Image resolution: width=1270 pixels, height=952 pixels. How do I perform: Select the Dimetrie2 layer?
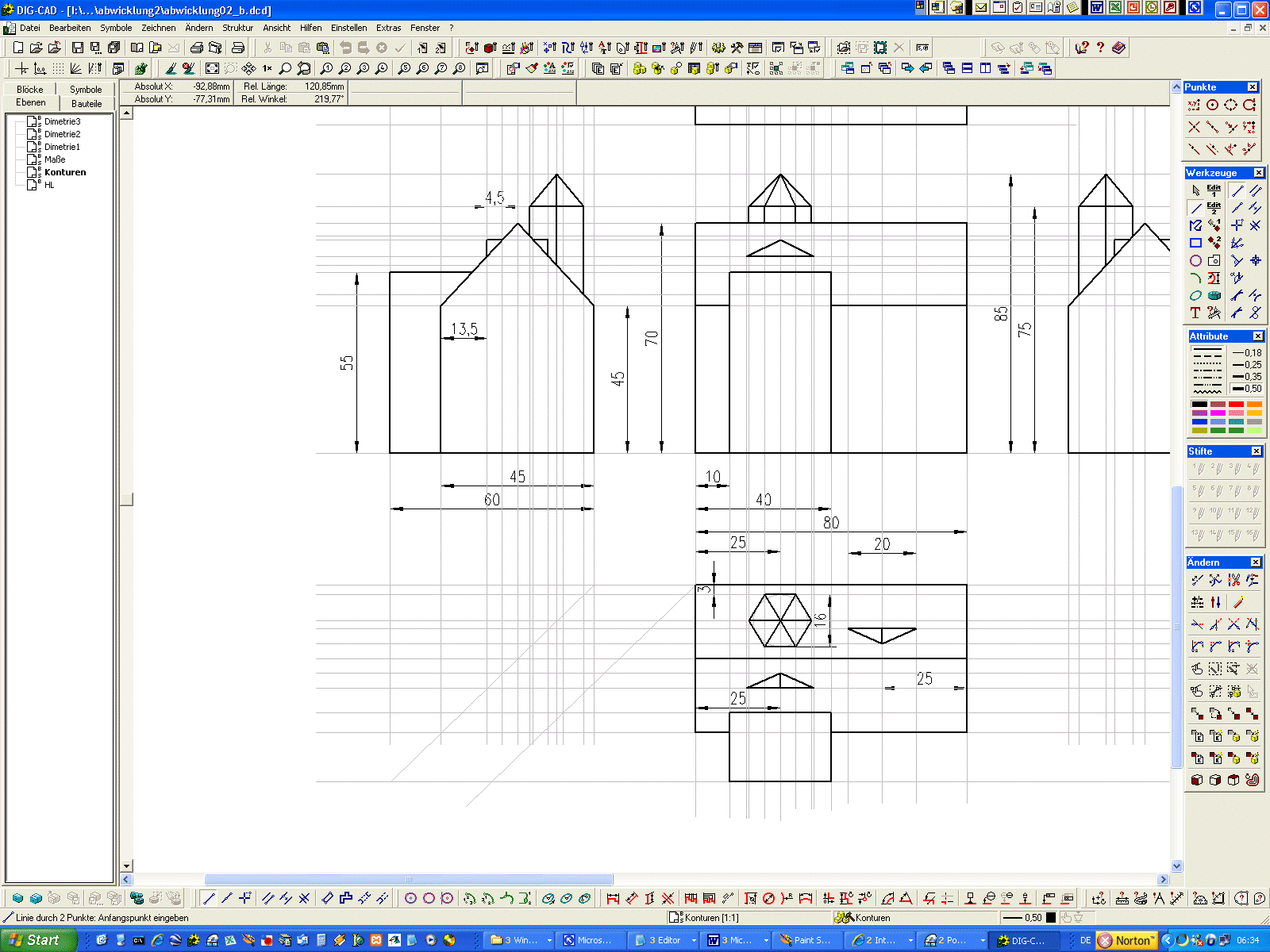click(62, 134)
